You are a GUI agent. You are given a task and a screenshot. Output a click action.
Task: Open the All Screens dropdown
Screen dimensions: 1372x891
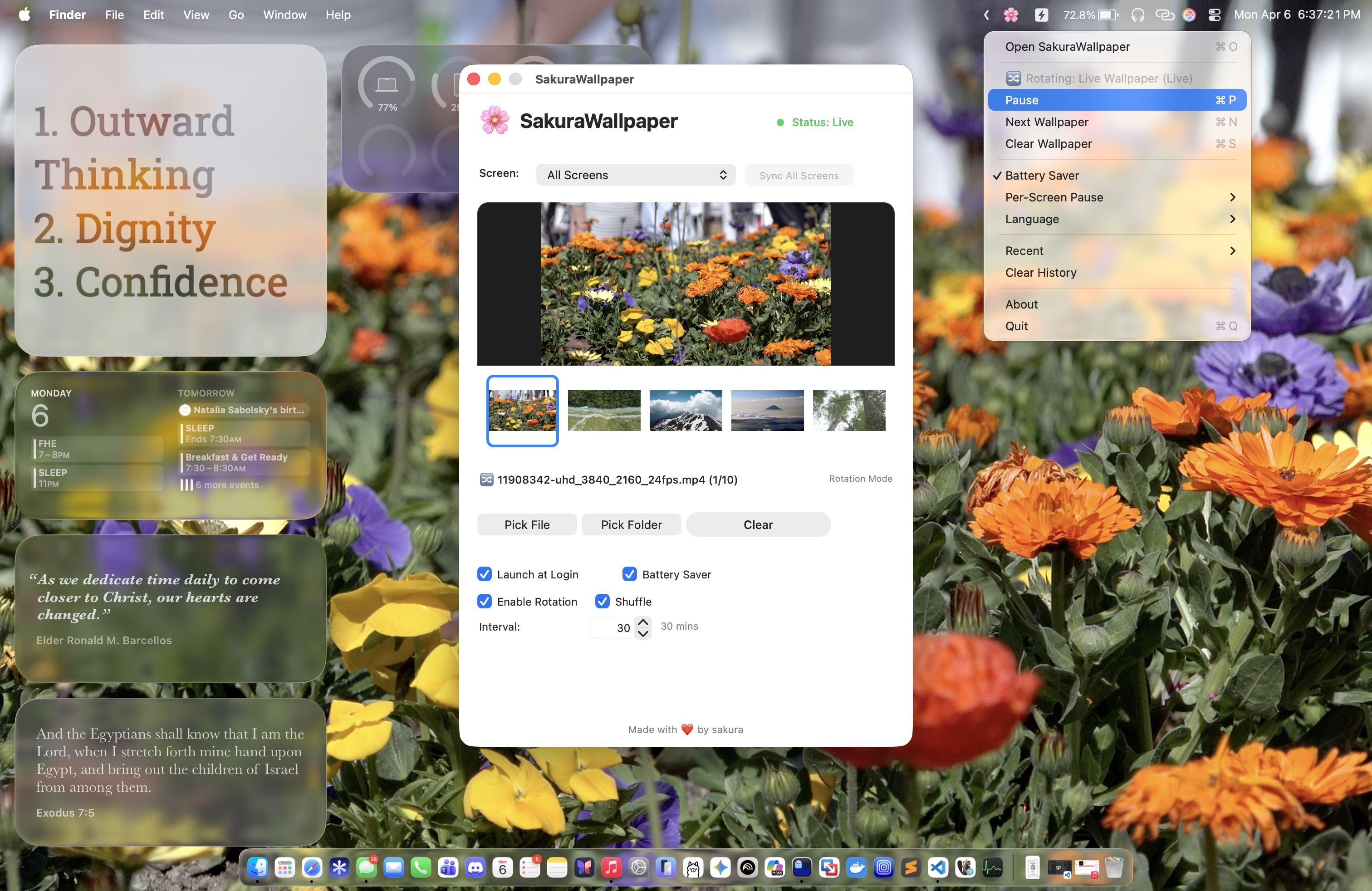coord(635,175)
